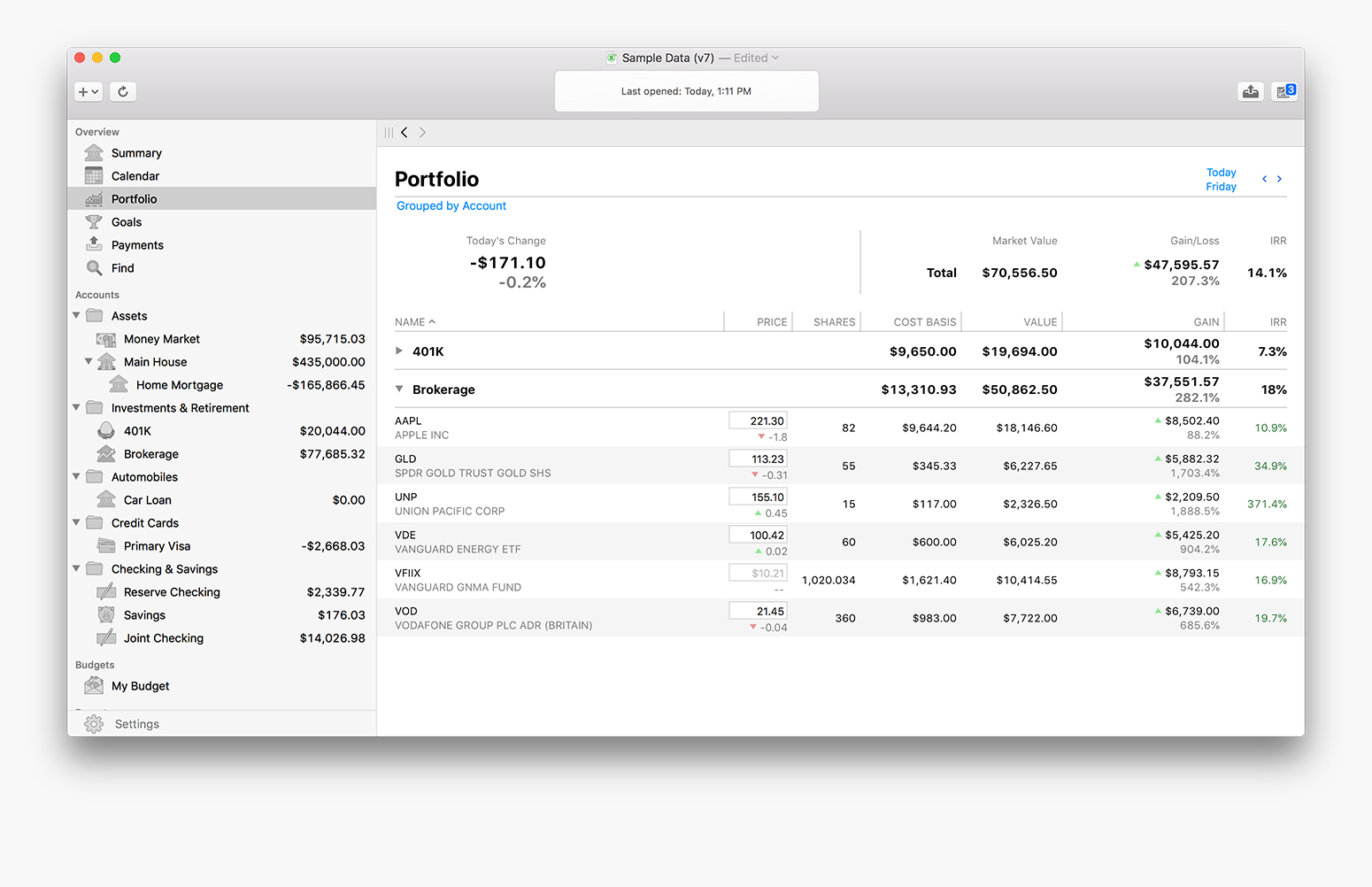Collapse Investments & Retirement folder
1372x887 pixels.
pos(76,408)
